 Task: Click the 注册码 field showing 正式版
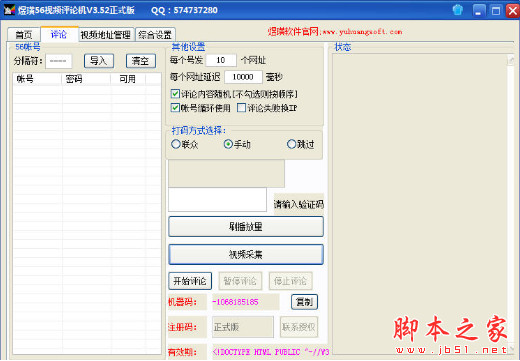(243, 327)
